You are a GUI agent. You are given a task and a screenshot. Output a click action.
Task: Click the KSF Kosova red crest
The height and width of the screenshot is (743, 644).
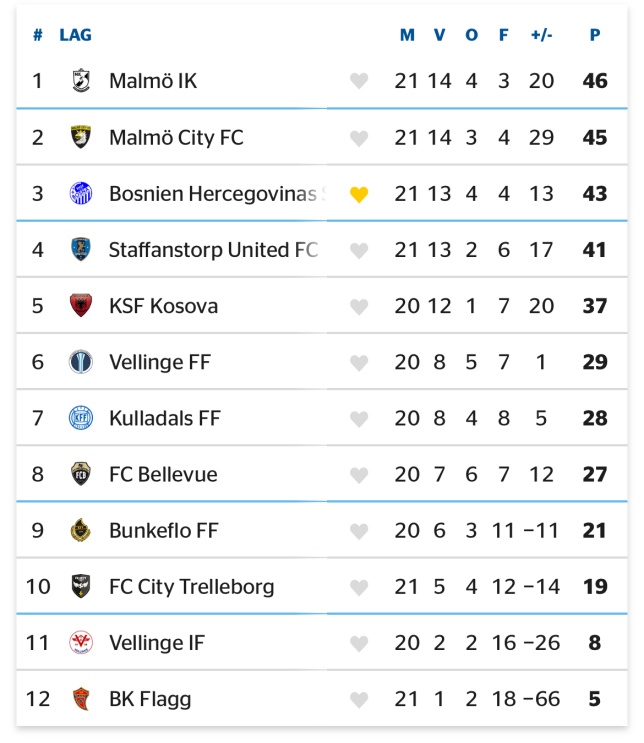pos(81,306)
